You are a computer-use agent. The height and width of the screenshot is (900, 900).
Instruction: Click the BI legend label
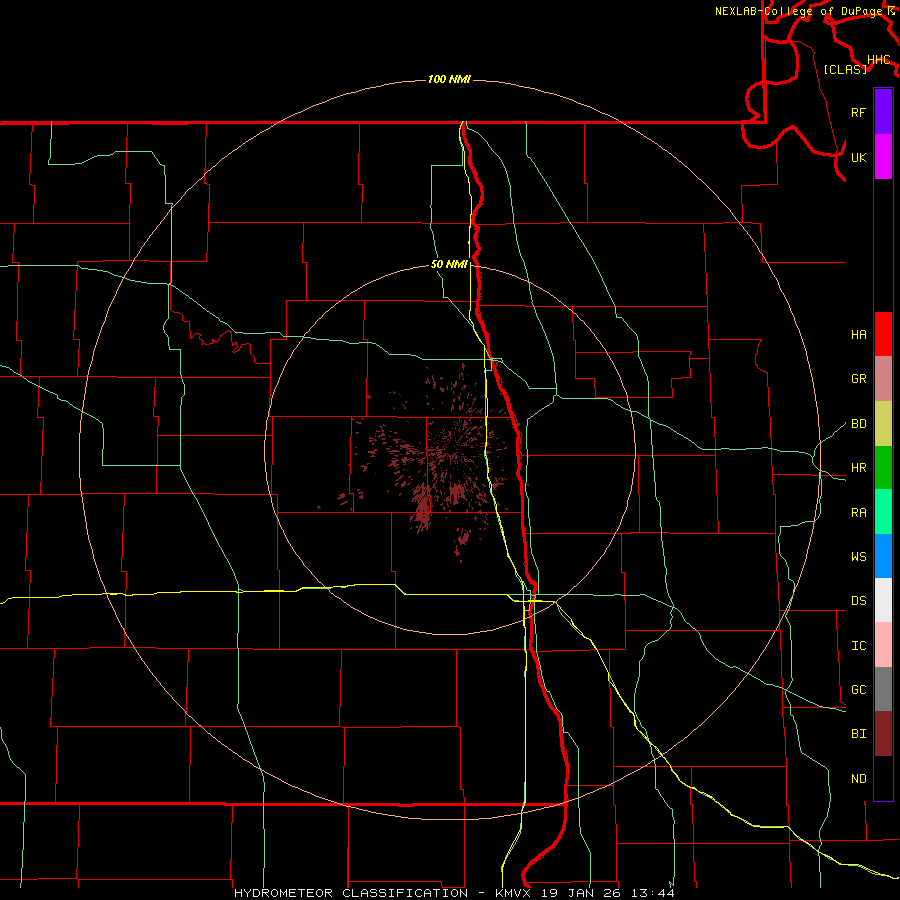click(x=858, y=734)
